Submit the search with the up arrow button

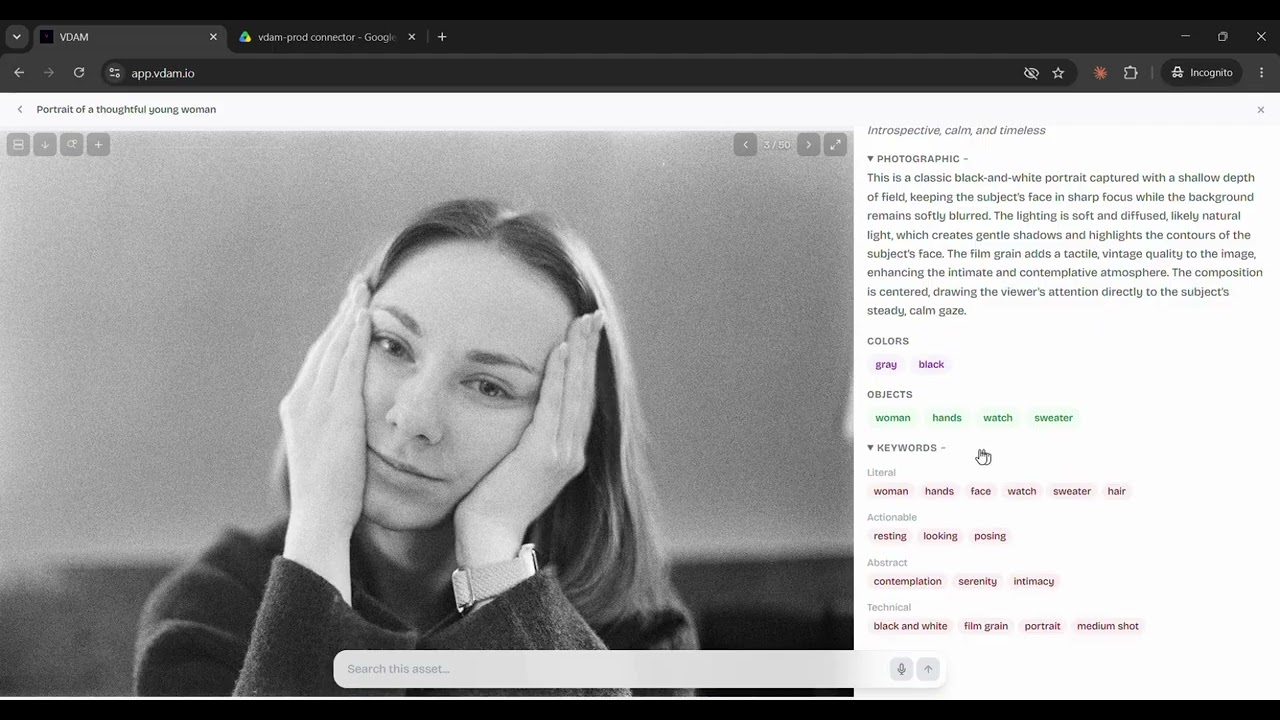tap(928, 669)
